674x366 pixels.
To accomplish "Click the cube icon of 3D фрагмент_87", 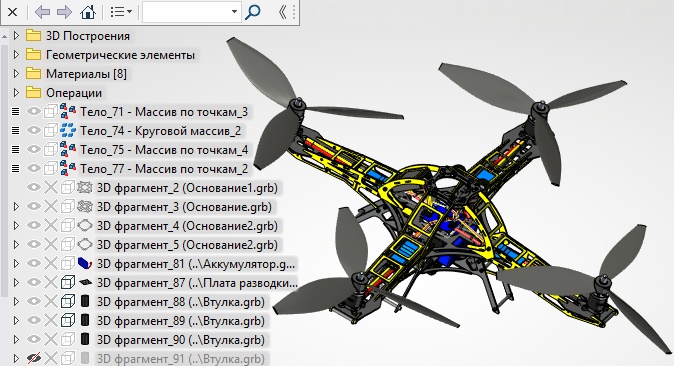I will pos(67,283).
